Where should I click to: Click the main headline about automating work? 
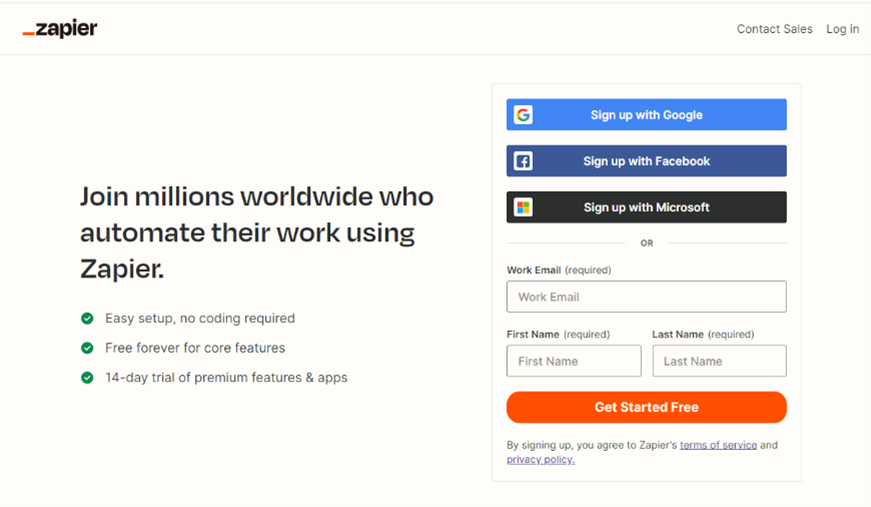click(x=257, y=233)
